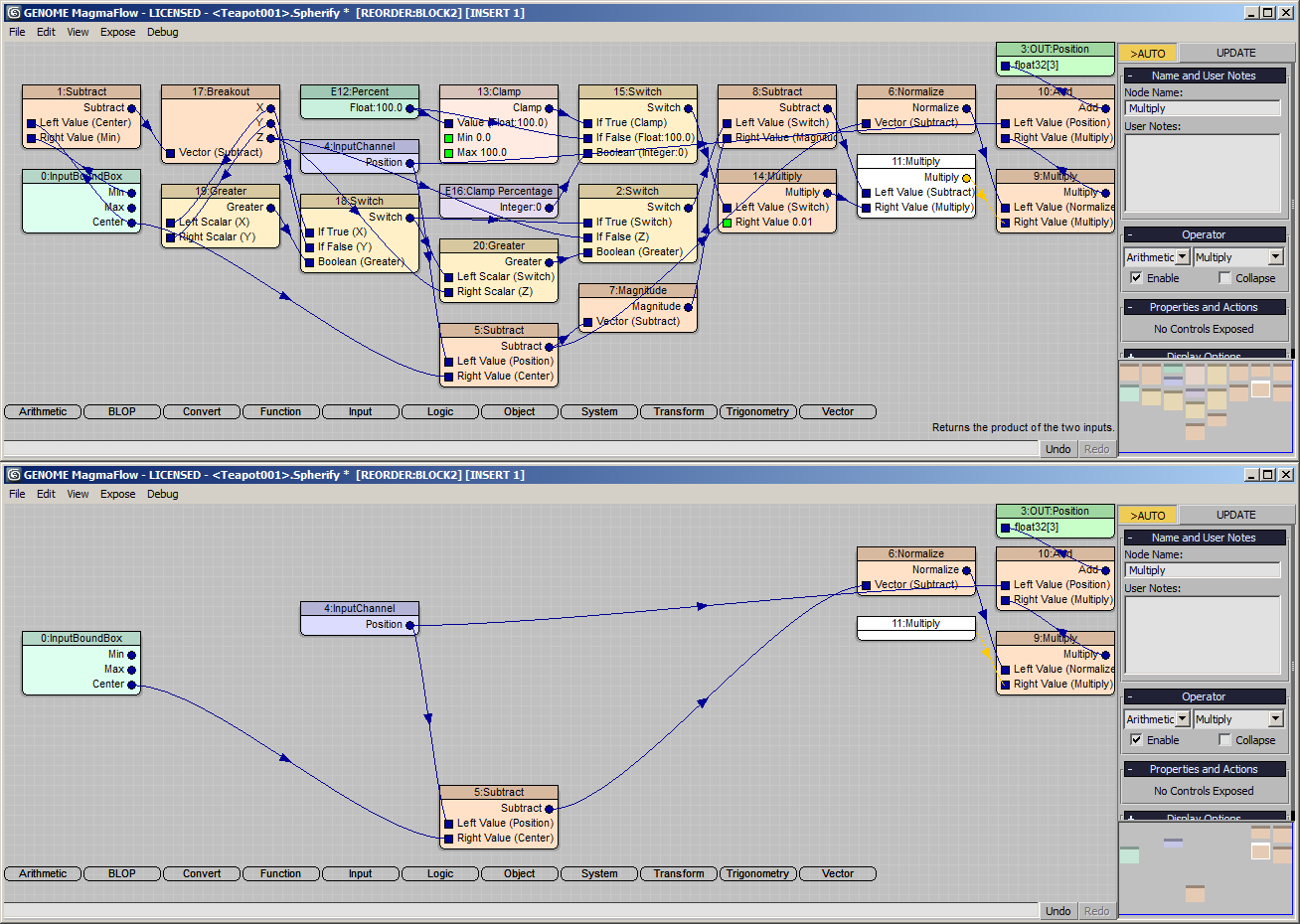Click UPDATE button in top window
Image resolution: width=1300 pixels, height=924 pixels.
pyautogui.click(x=1236, y=54)
